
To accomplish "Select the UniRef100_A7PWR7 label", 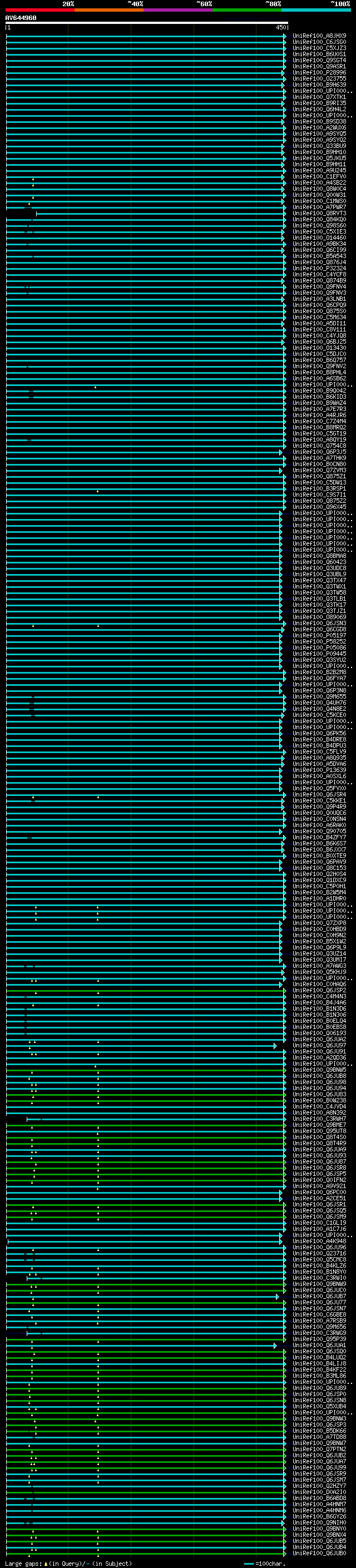I will coord(319,207).
